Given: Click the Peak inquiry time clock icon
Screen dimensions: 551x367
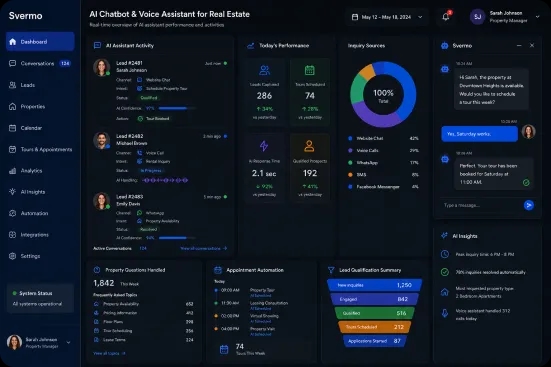Looking at the screenshot, I should coord(445,254).
